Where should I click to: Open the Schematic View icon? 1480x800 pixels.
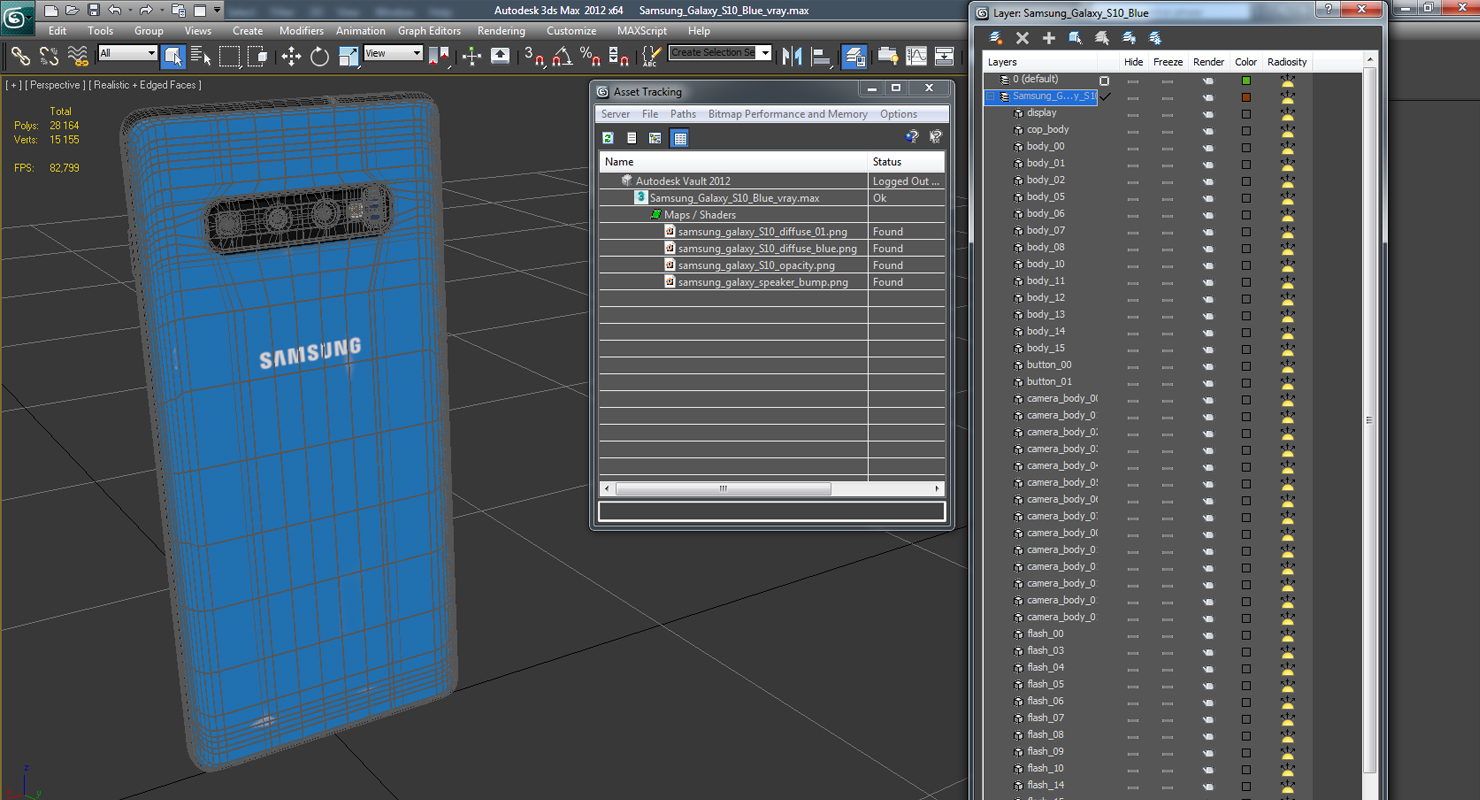pyautogui.click(x=944, y=56)
